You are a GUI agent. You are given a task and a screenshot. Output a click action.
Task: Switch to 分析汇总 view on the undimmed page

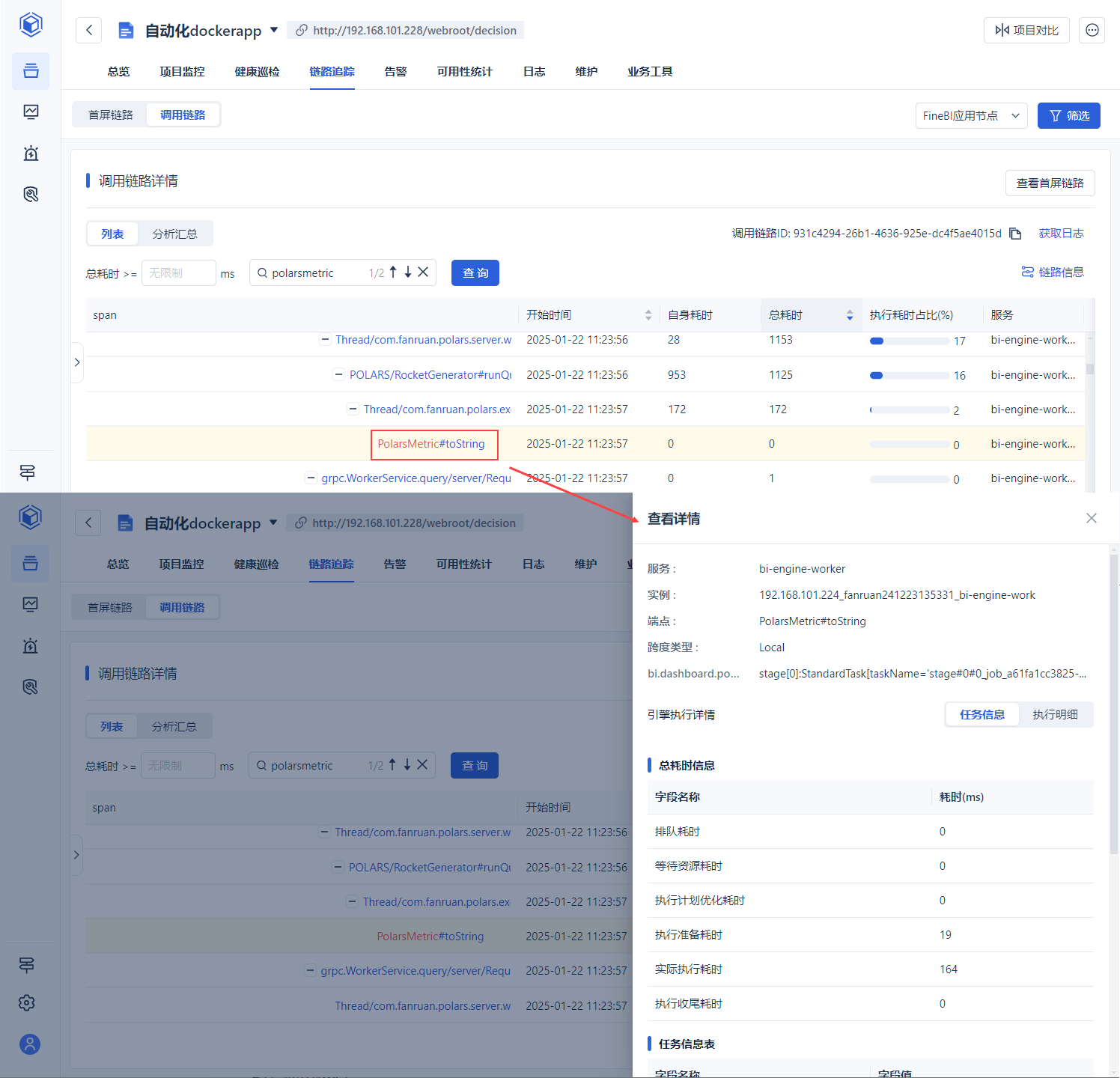coord(174,234)
